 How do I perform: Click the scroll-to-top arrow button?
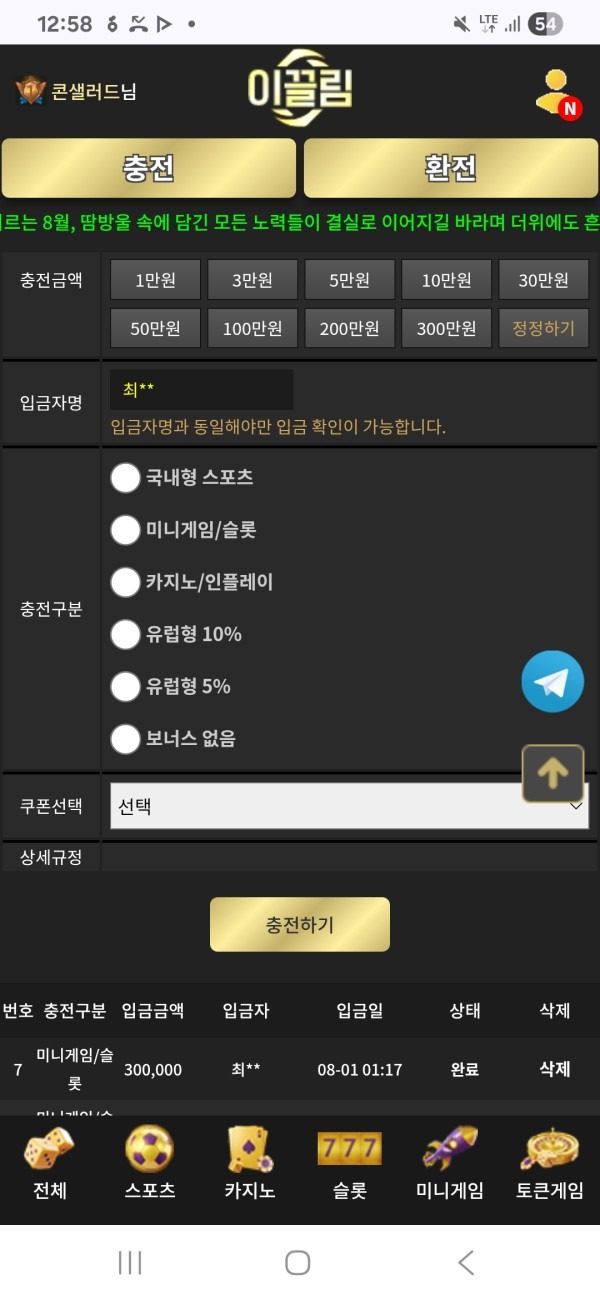tap(553, 773)
